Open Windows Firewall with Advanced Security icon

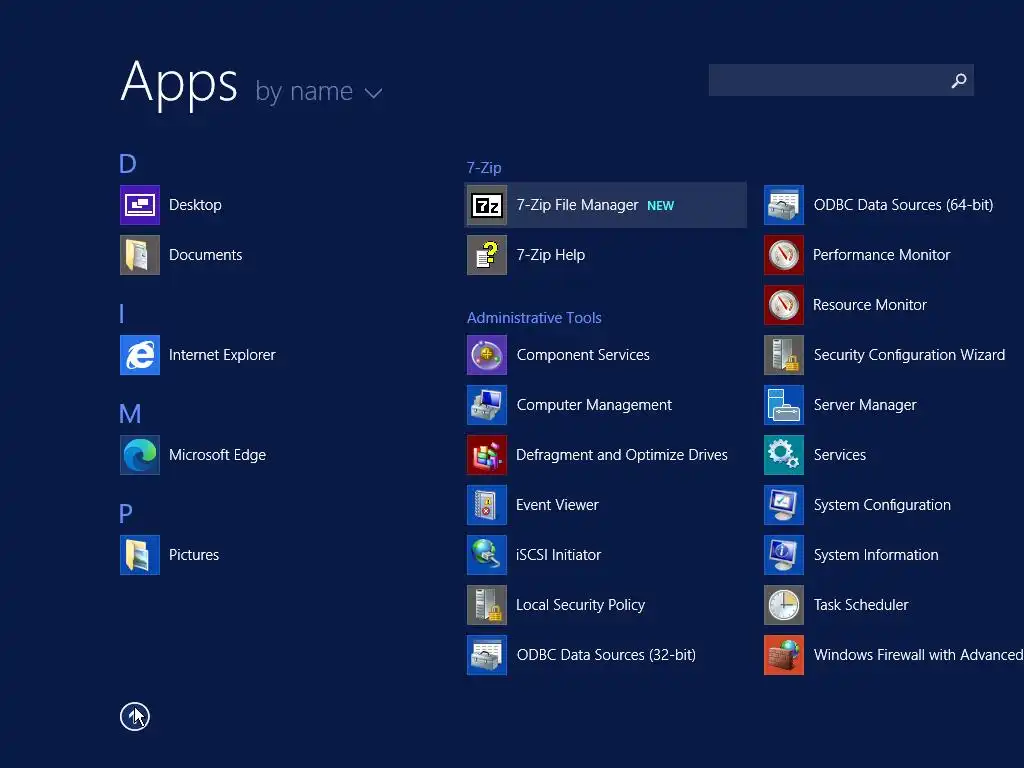(x=784, y=655)
